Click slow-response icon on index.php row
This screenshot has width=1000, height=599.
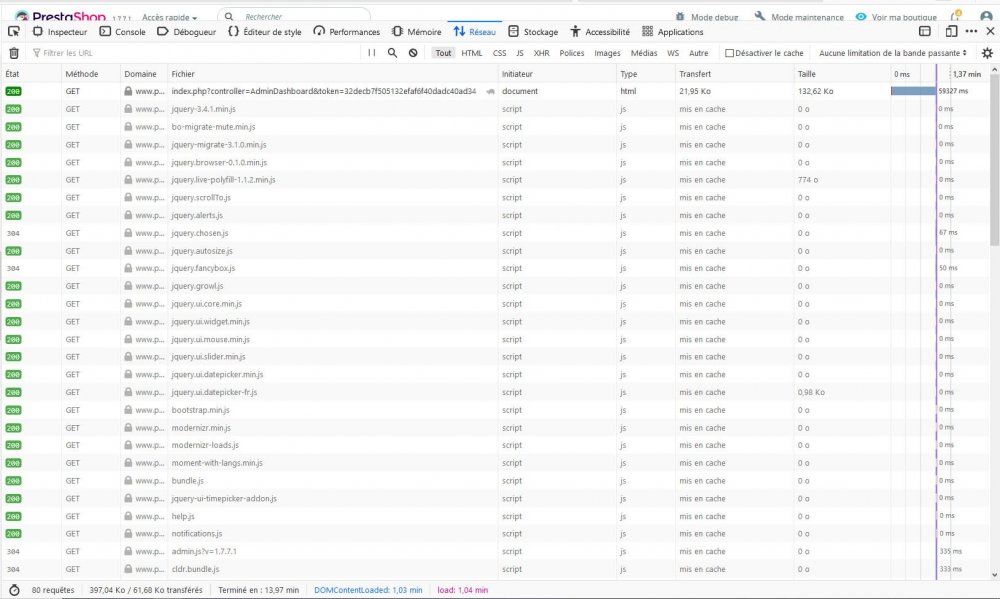(x=490, y=91)
